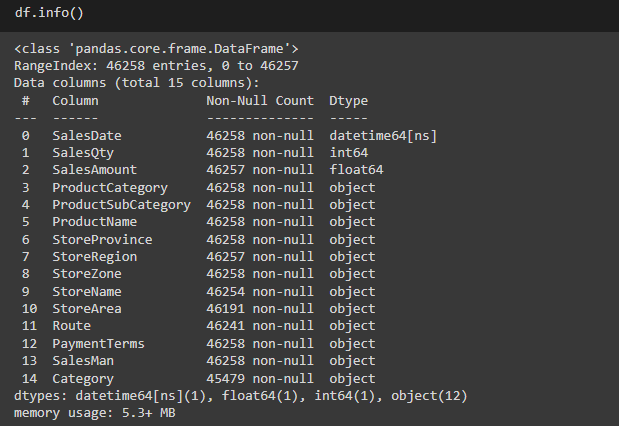Click the RangeIndex 46258 entries line
Viewport: 619px width, 426px height.
coord(156,66)
